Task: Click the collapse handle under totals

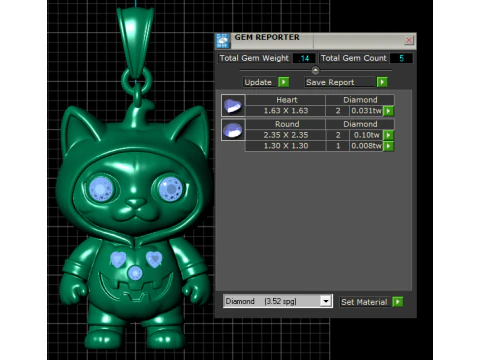Action: [315, 70]
